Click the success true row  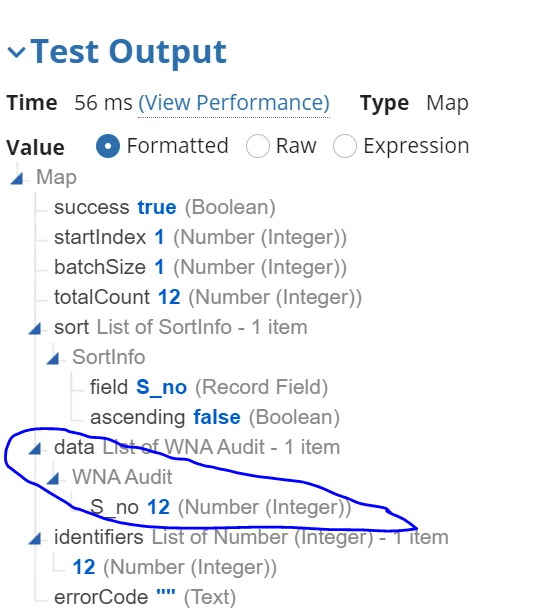(x=165, y=207)
